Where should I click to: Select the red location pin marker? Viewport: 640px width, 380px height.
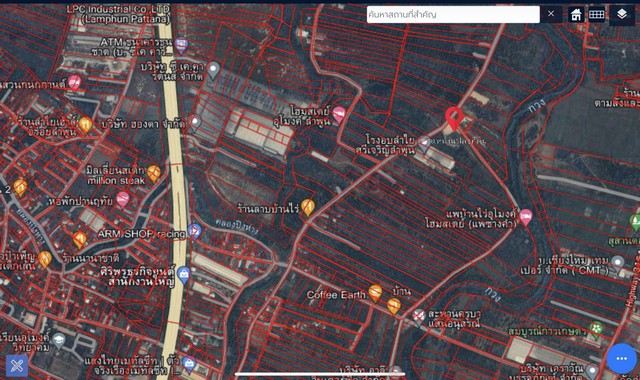click(453, 118)
